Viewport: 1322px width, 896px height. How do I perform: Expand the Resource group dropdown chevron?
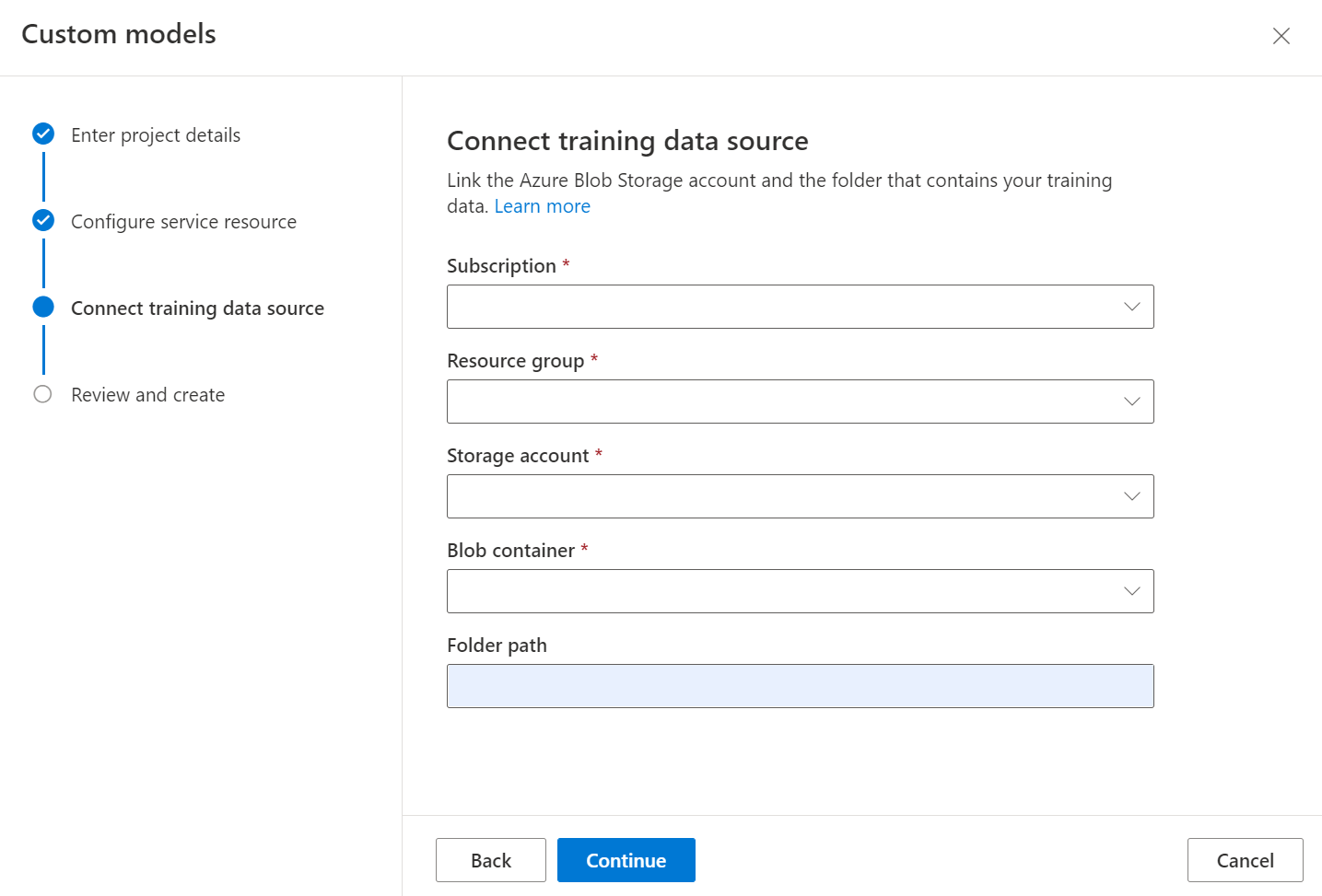click(x=1131, y=401)
